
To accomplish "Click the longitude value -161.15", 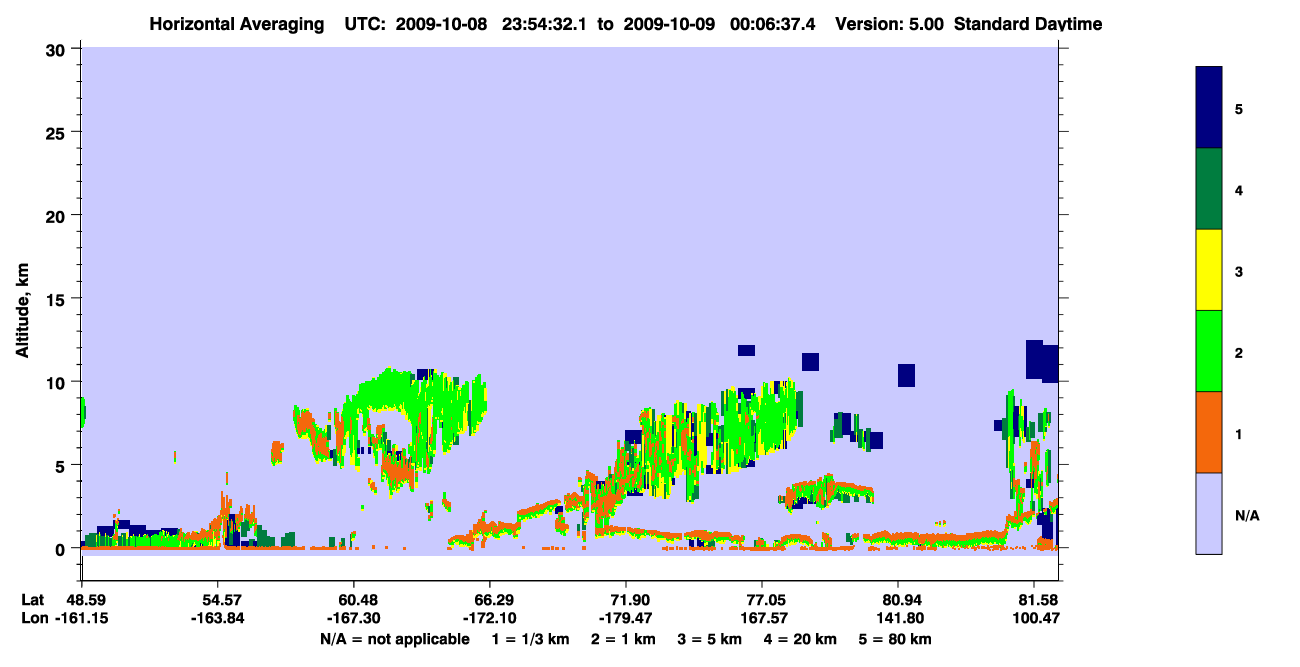I will 82,619.
